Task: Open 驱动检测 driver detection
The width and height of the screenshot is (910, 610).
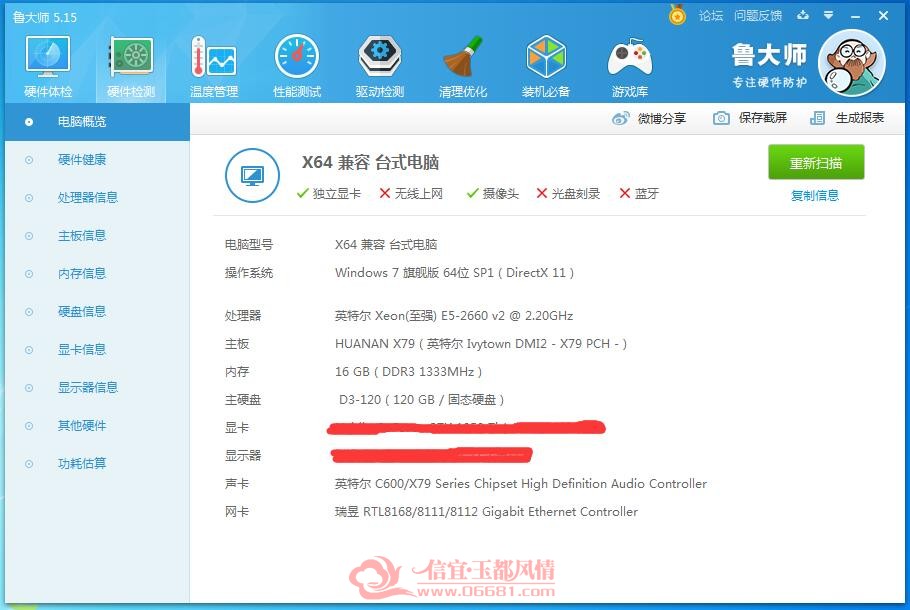Action: [380, 67]
